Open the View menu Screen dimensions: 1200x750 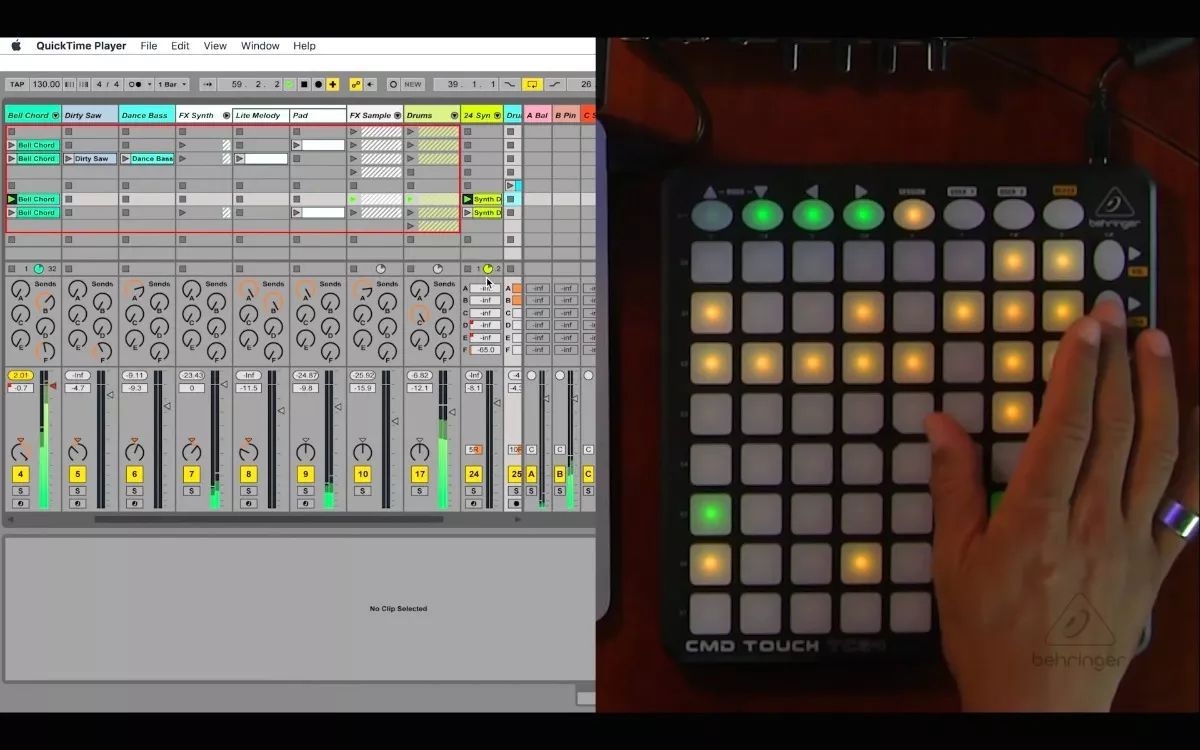coord(214,45)
